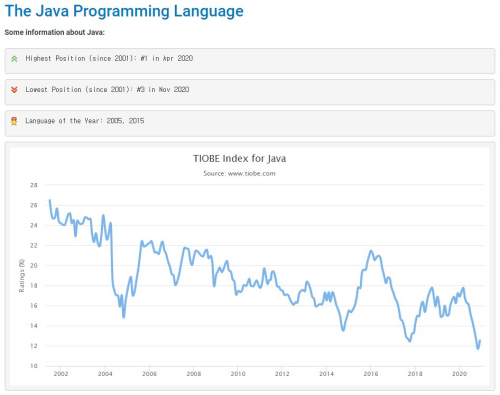Click the chart line's lowest point in 2020
Screen dimensions: 500x395
click(x=478, y=348)
